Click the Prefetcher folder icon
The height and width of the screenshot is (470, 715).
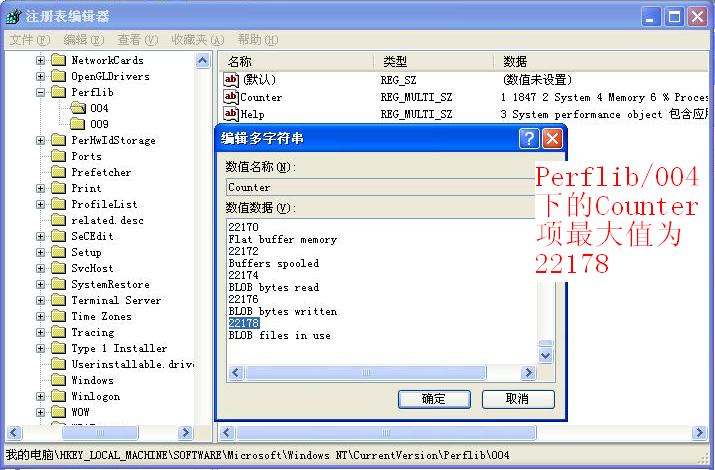click(x=58, y=172)
